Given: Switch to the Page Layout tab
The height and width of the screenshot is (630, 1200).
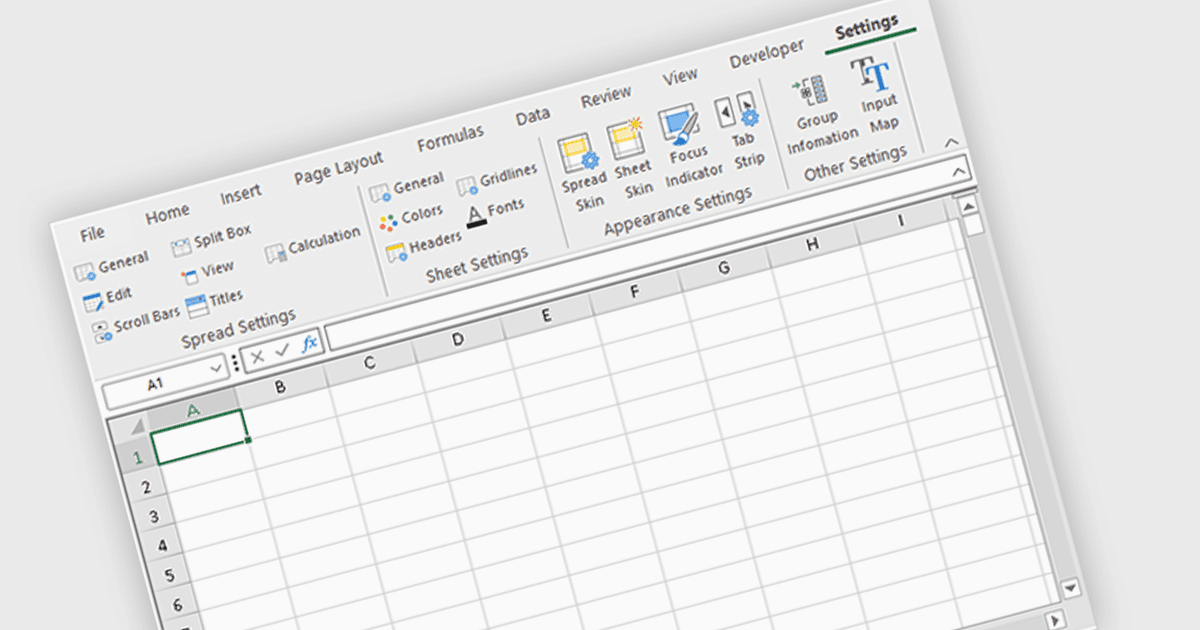Looking at the screenshot, I should [338, 167].
